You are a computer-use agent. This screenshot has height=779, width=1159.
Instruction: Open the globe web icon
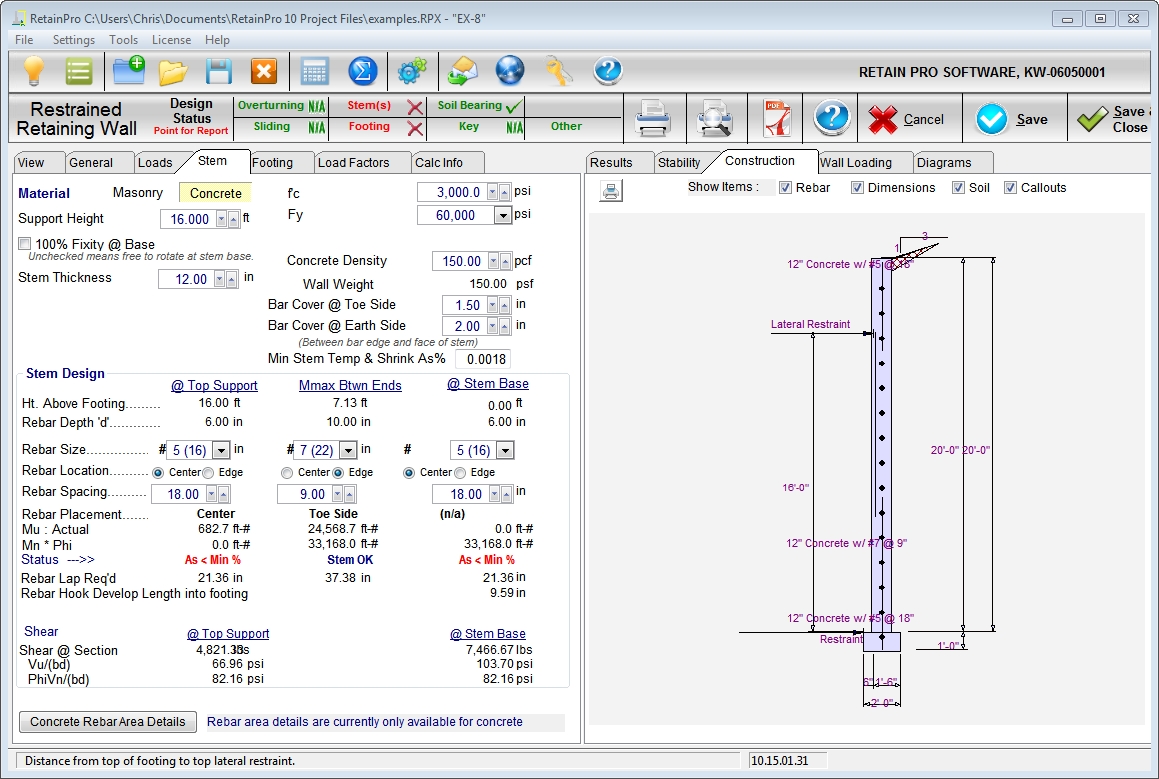click(x=509, y=71)
